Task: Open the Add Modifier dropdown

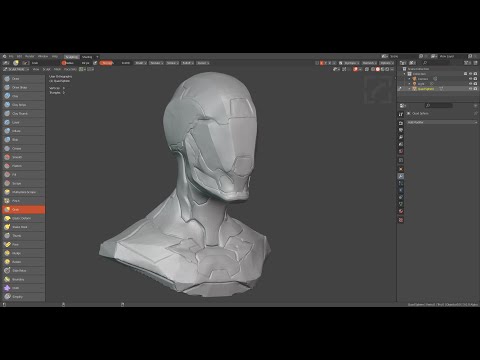Action: (442, 122)
